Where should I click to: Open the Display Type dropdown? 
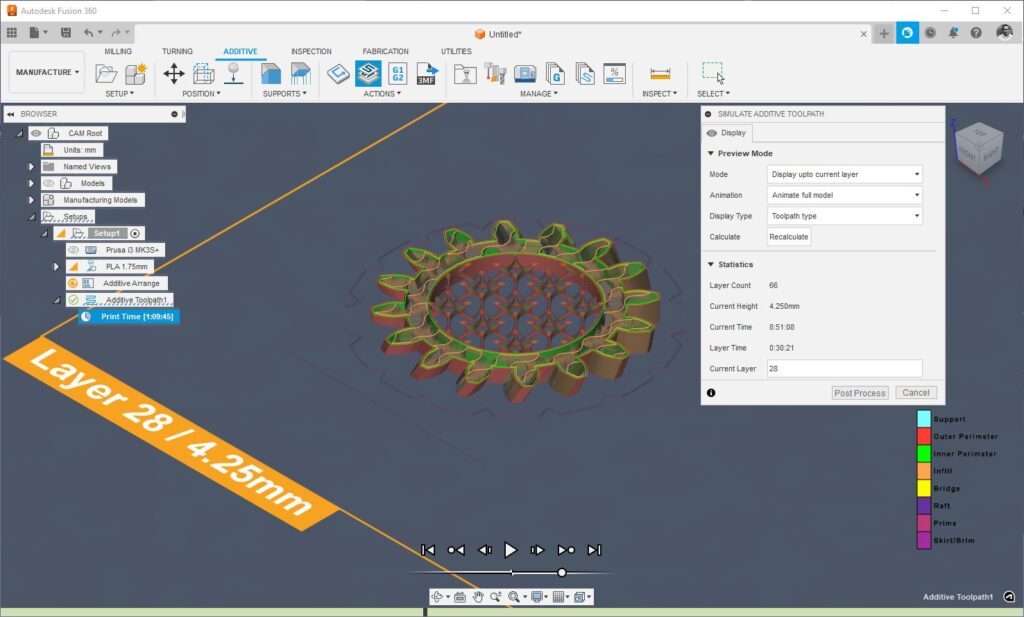[x=844, y=215]
